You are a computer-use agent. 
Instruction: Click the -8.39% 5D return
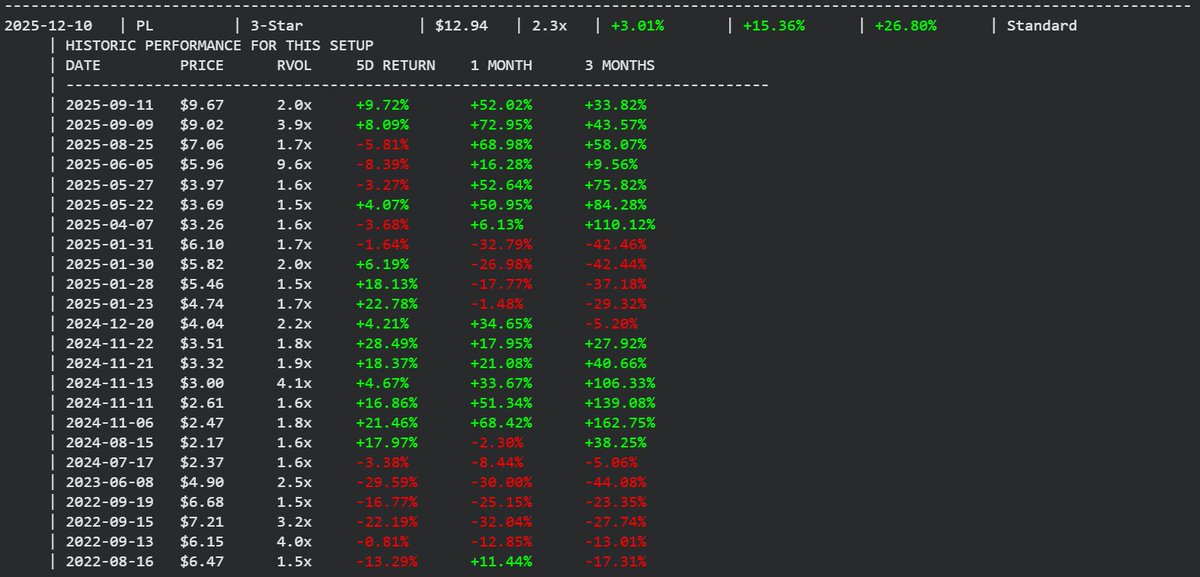click(383, 164)
